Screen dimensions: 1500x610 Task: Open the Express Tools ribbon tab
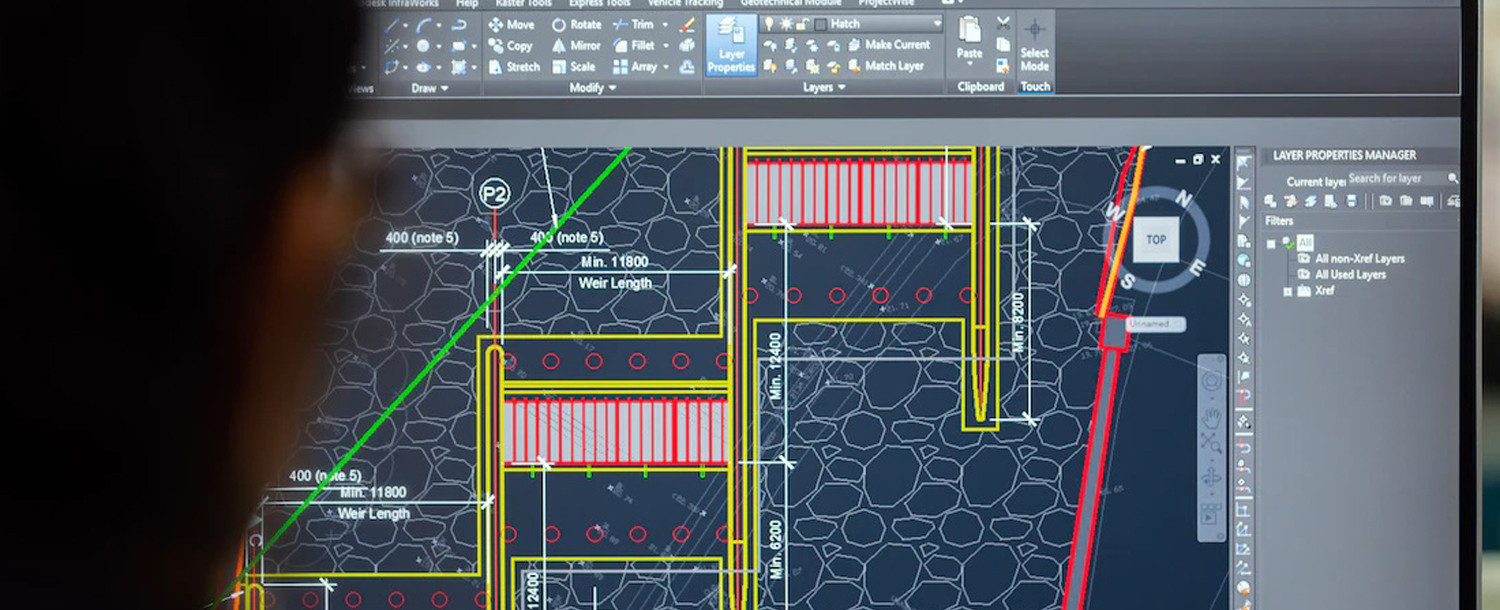tap(600, 3)
